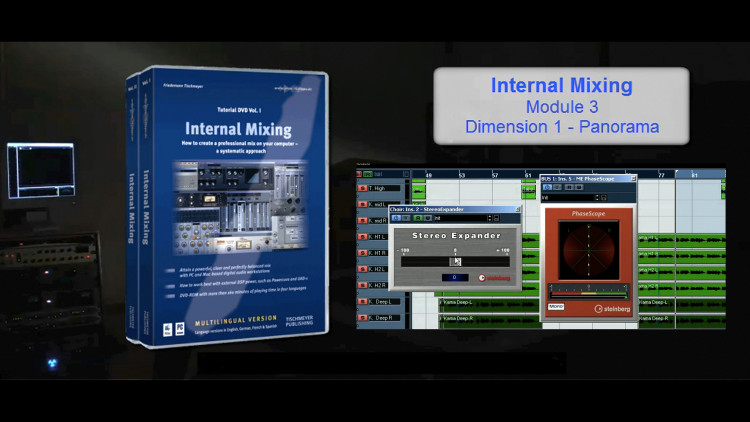
Task: Click the StereoExpander window title bar
Action: click(x=454, y=210)
